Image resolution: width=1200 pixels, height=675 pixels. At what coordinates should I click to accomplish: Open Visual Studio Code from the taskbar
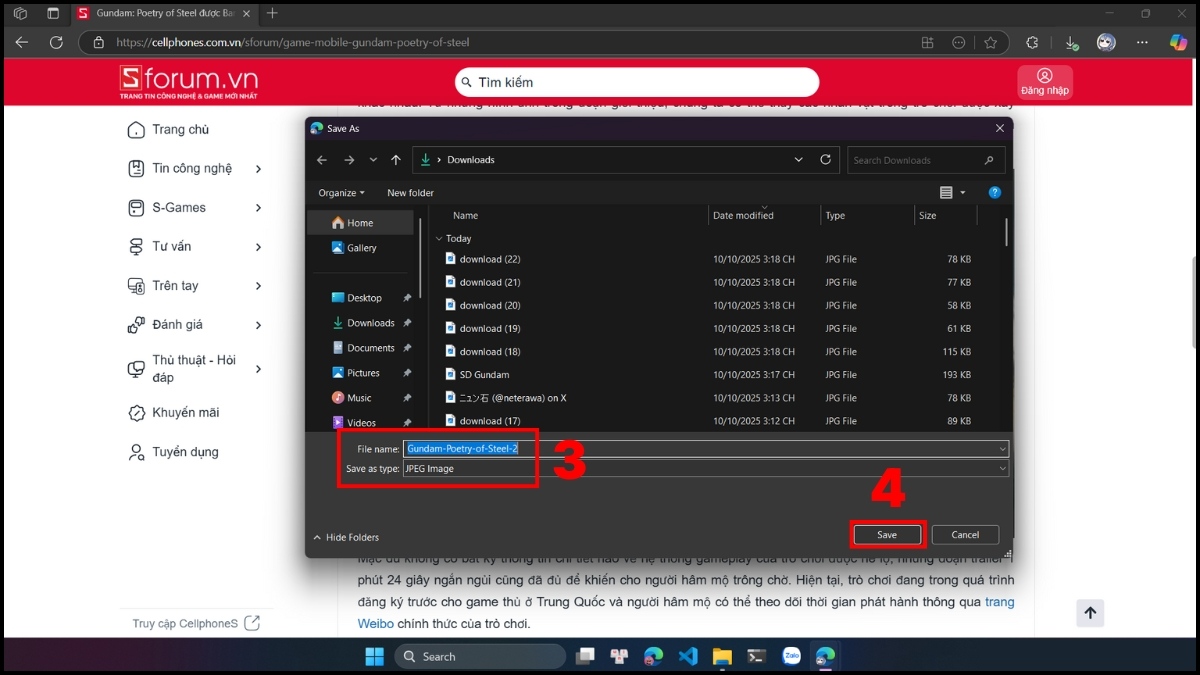point(687,656)
